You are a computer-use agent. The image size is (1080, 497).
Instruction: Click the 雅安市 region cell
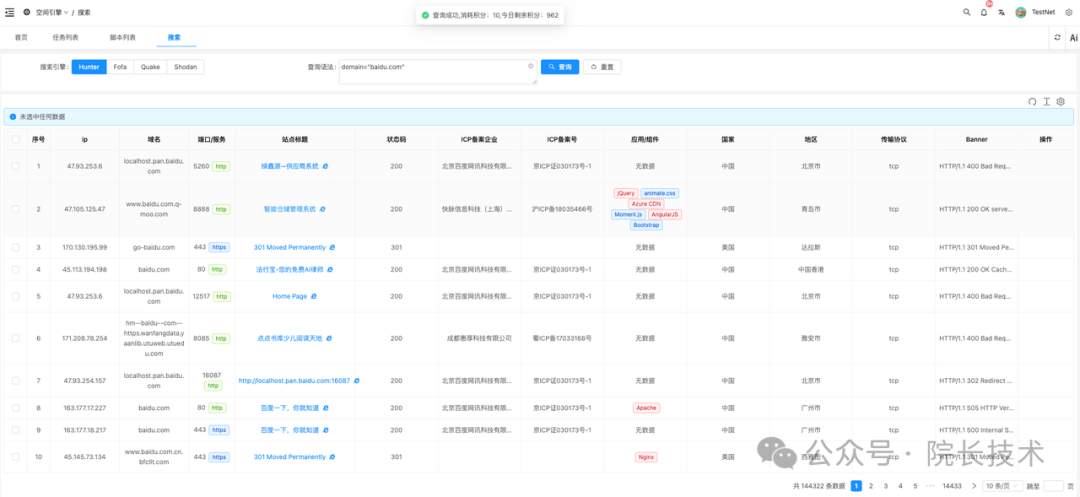(x=811, y=338)
